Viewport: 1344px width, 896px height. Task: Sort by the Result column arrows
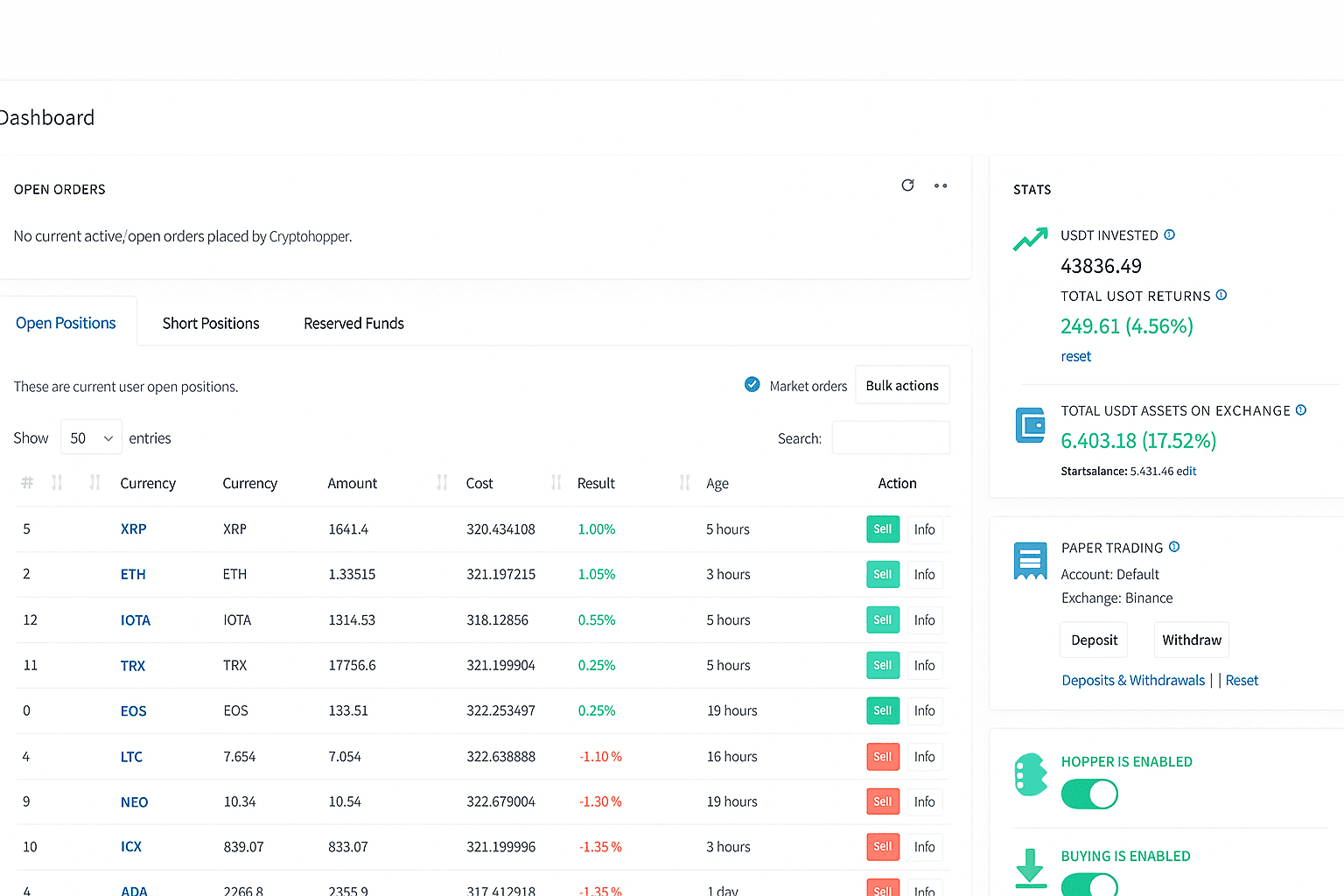(x=684, y=482)
